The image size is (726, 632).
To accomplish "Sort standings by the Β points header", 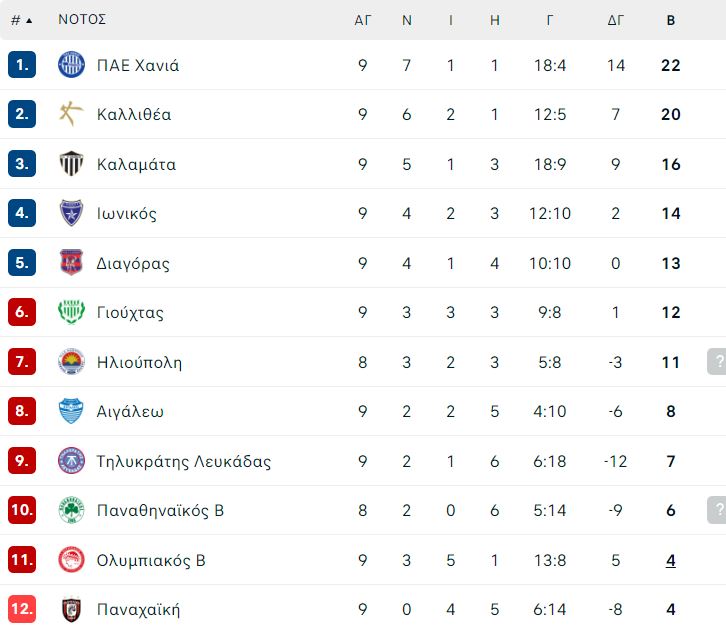I will coord(670,20).
